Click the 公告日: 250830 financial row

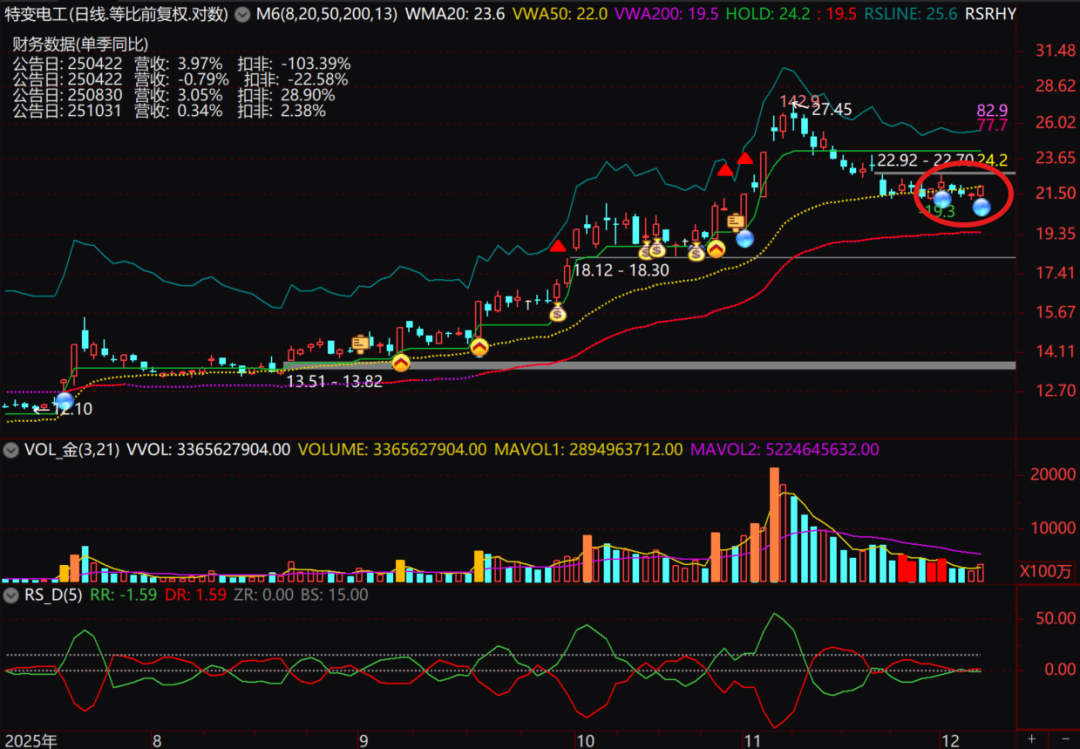174,95
